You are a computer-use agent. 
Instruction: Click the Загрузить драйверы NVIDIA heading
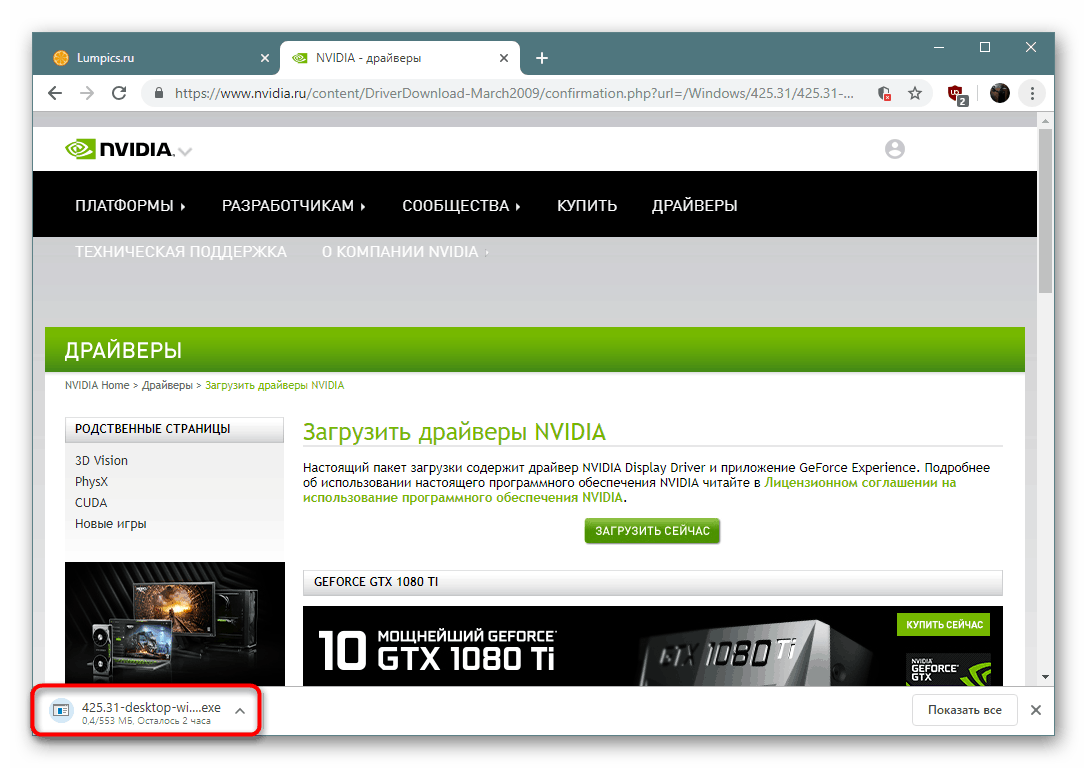click(x=454, y=432)
